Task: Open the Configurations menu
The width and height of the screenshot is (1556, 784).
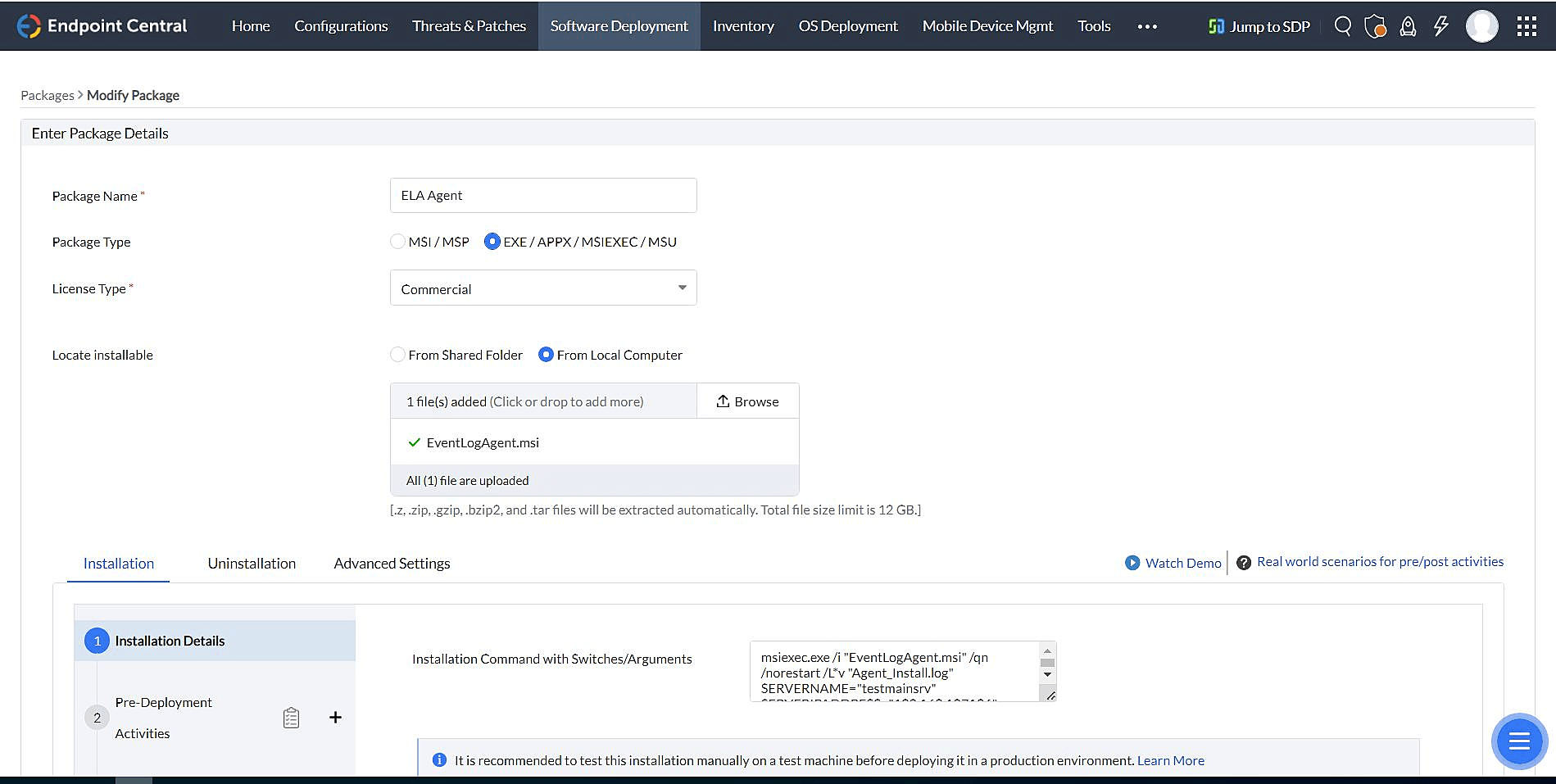Action: [x=341, y=26]
